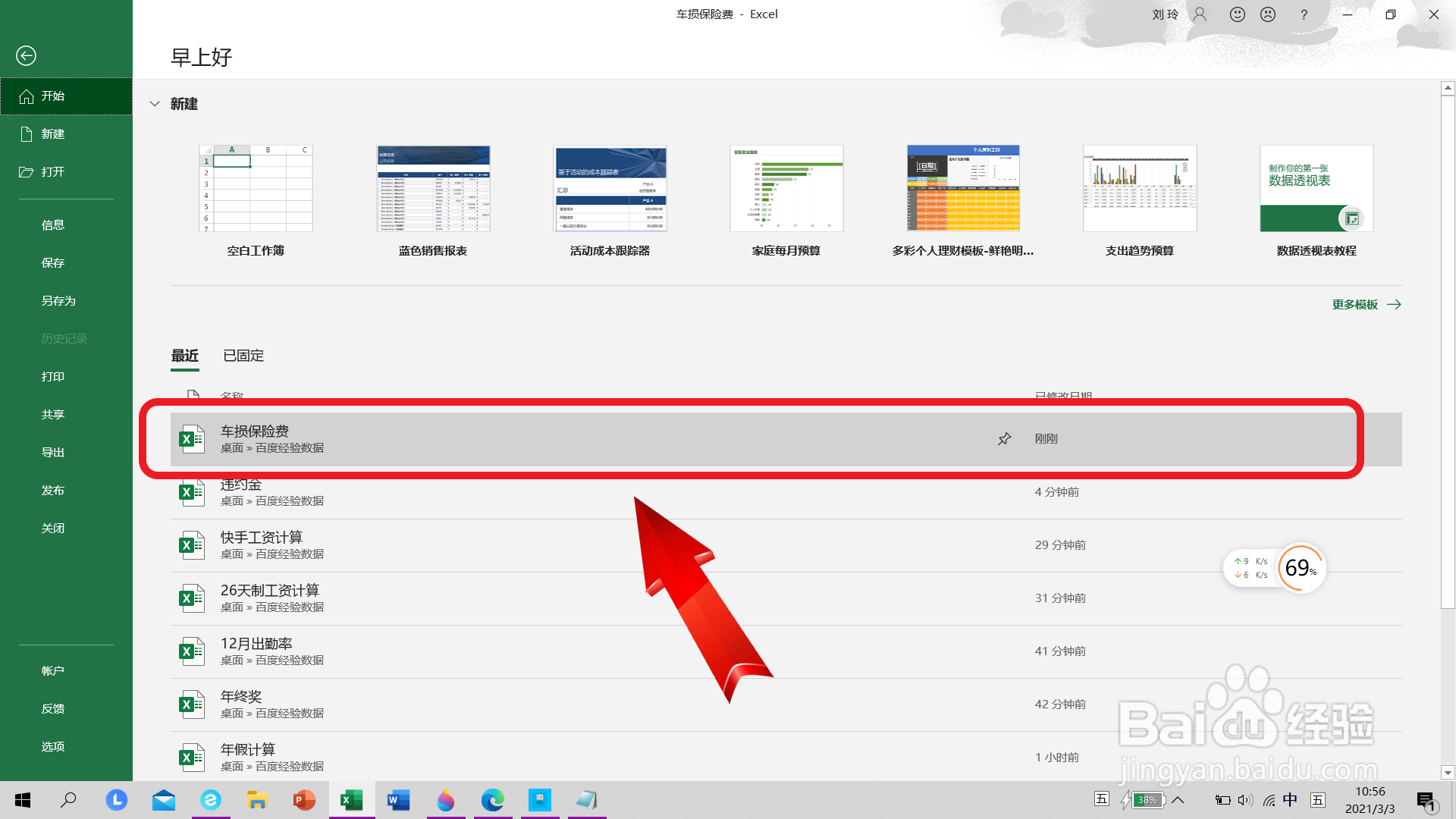Screen dimensions: 1456x819
Task: Click the Excel file icon for 快手工资计算
Action: 191,545
